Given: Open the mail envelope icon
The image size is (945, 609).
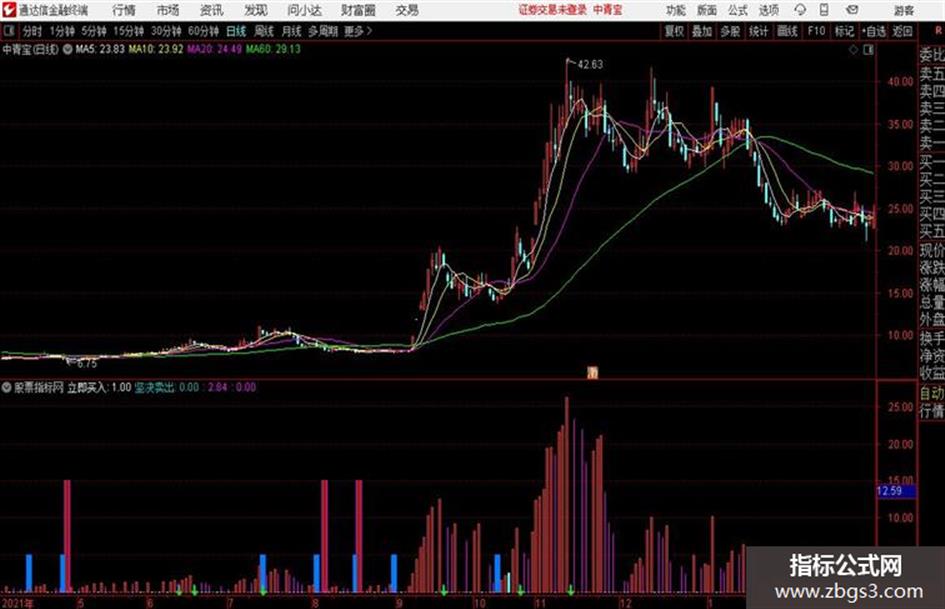Looking at the screenshot, I should pos(852,10).
